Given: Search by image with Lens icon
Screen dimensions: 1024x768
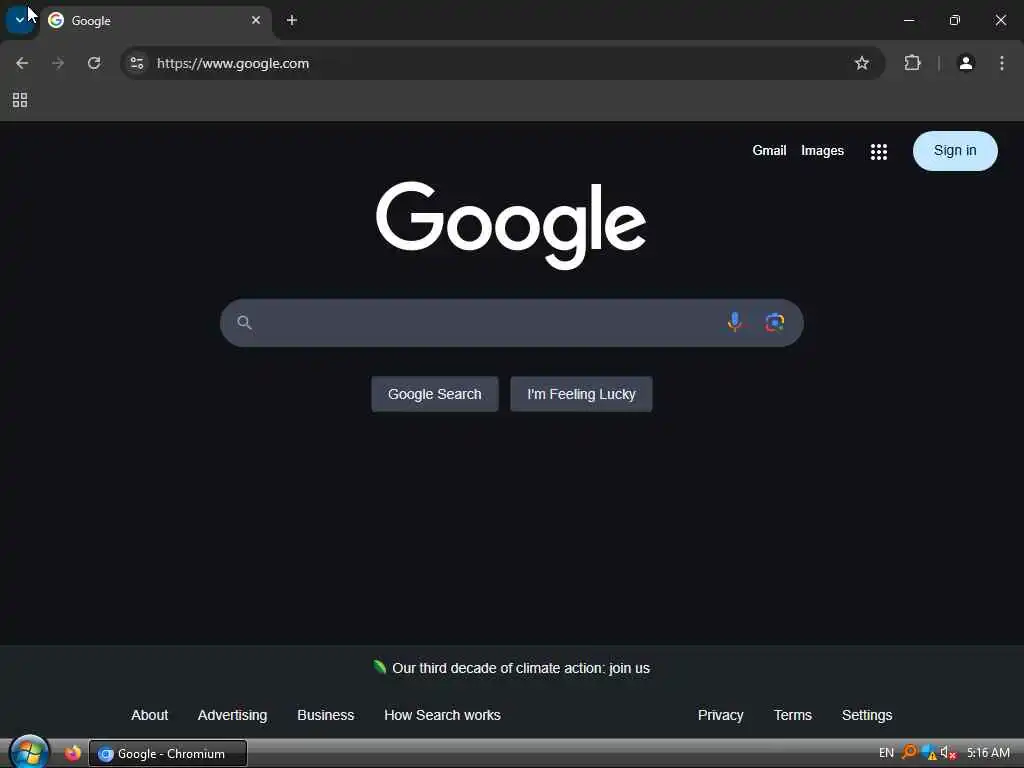Looking at the screenshot, I should (x=775, y=323).
